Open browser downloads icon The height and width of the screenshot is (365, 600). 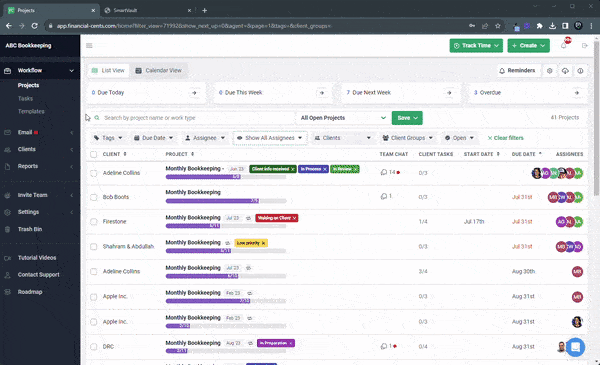coord(552,26)
